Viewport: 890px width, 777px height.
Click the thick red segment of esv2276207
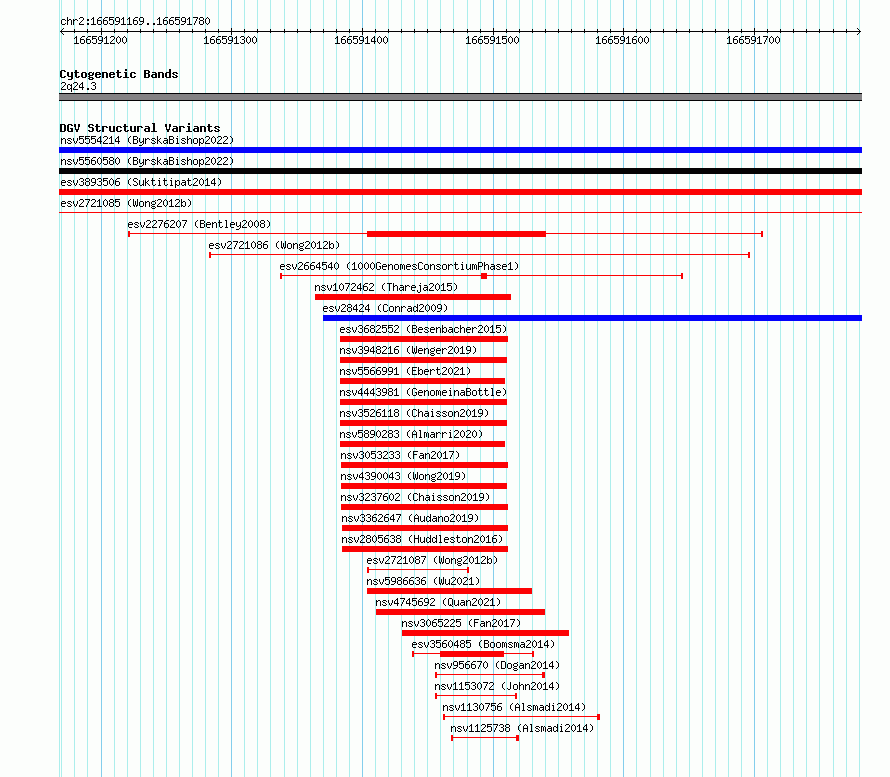tap(456, 234)
